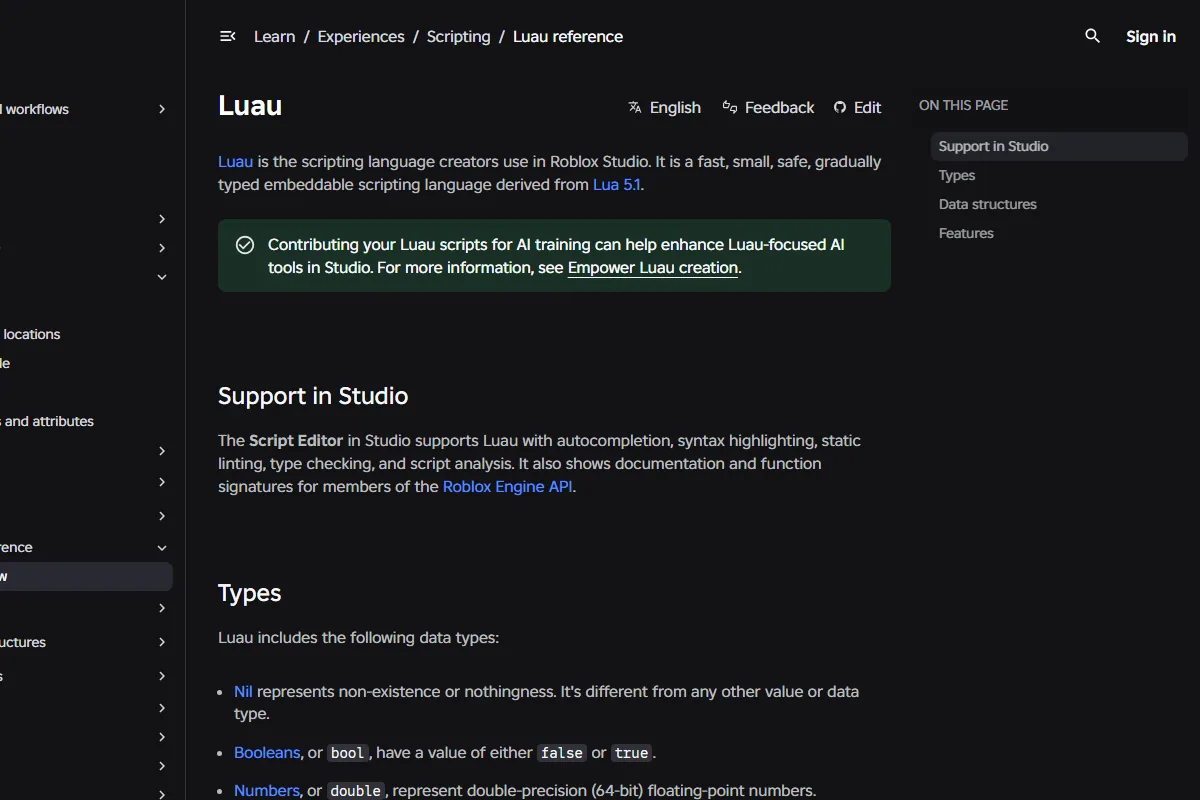Collapse the 'rence' sidebar section chevron

[162, 547]
